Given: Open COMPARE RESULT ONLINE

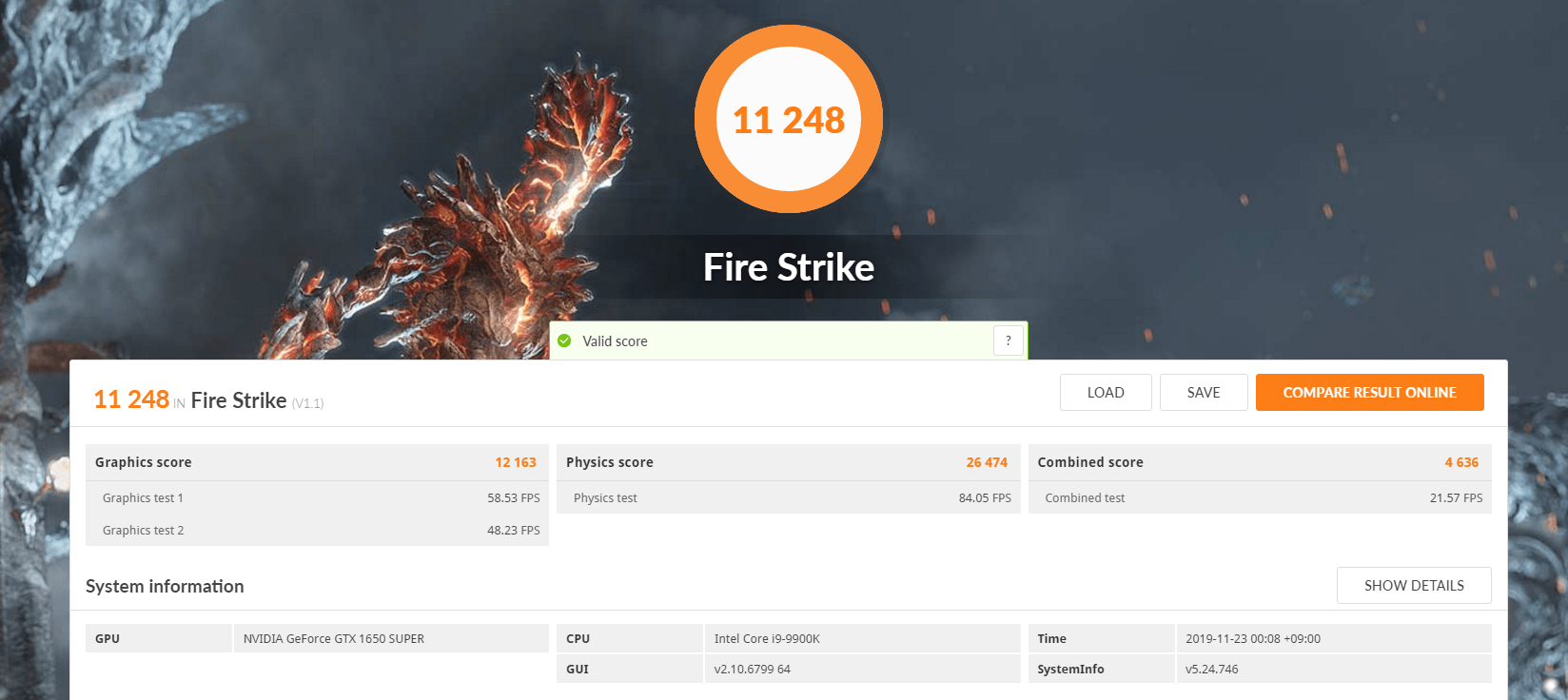Looking at the screenshot, I should tap(1369, 392).
